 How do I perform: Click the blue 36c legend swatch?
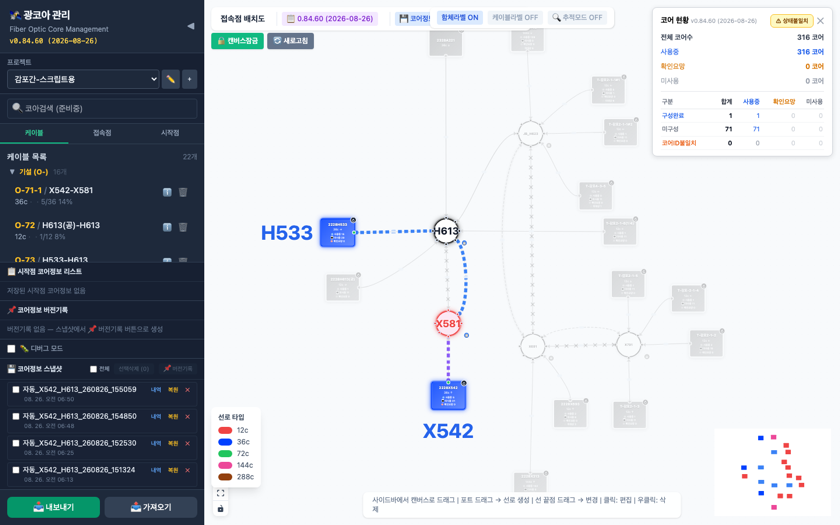(x=225, y=442)
